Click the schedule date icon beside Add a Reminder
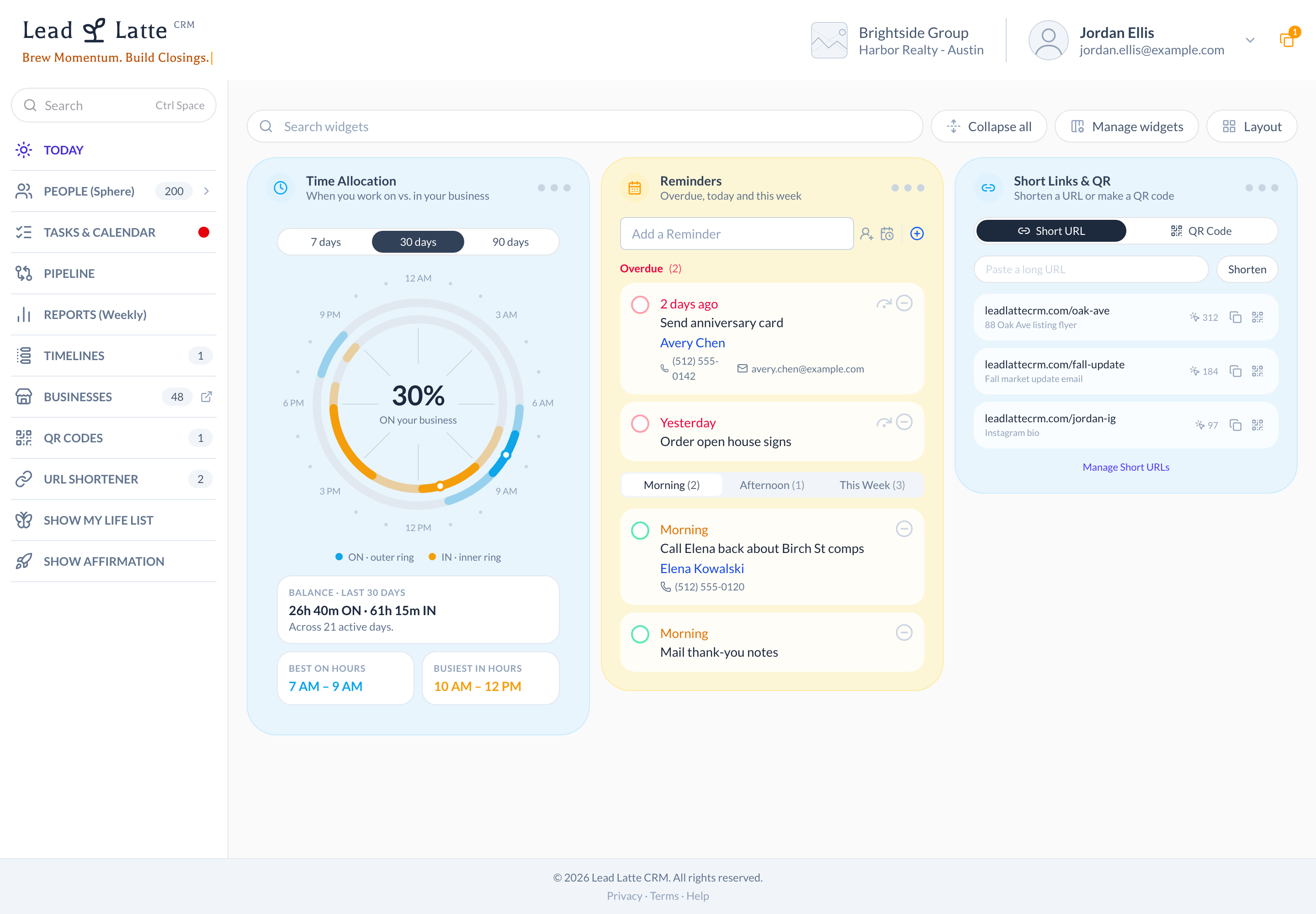1316x914 pixels. tap(887, 234)
